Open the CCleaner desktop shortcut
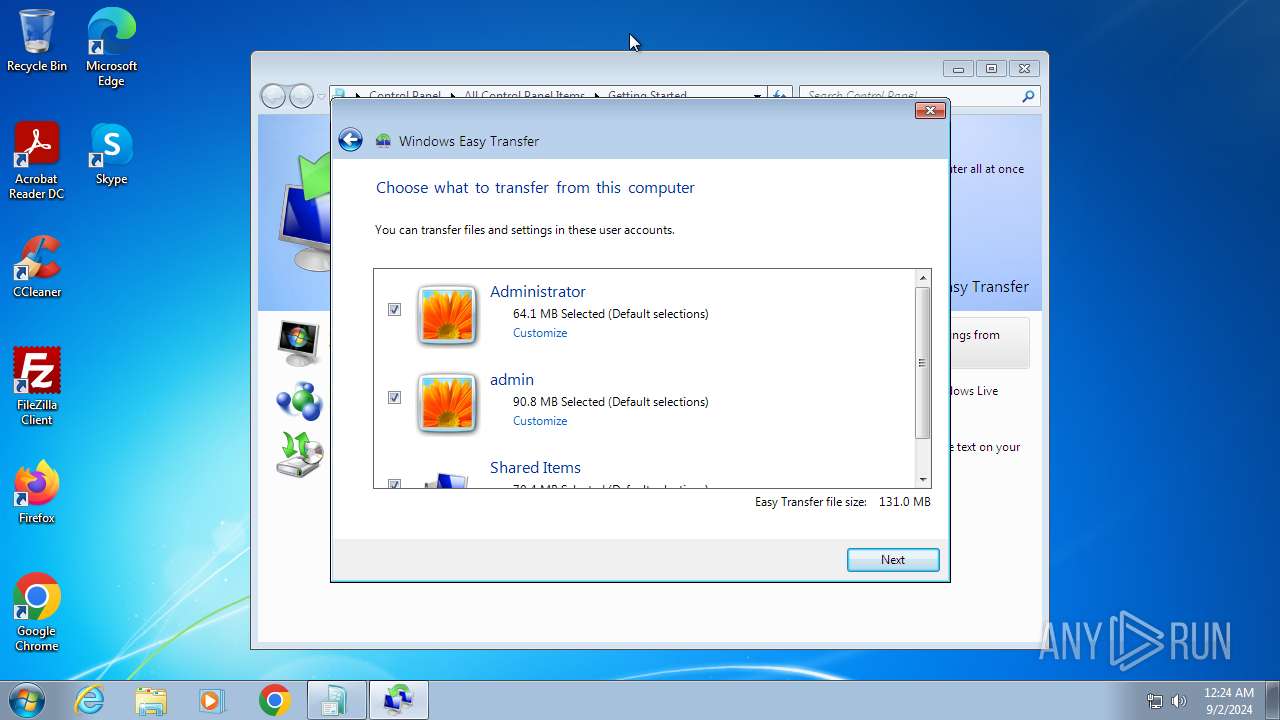This screenshot has width=1280, height=720. click(37, 266)
